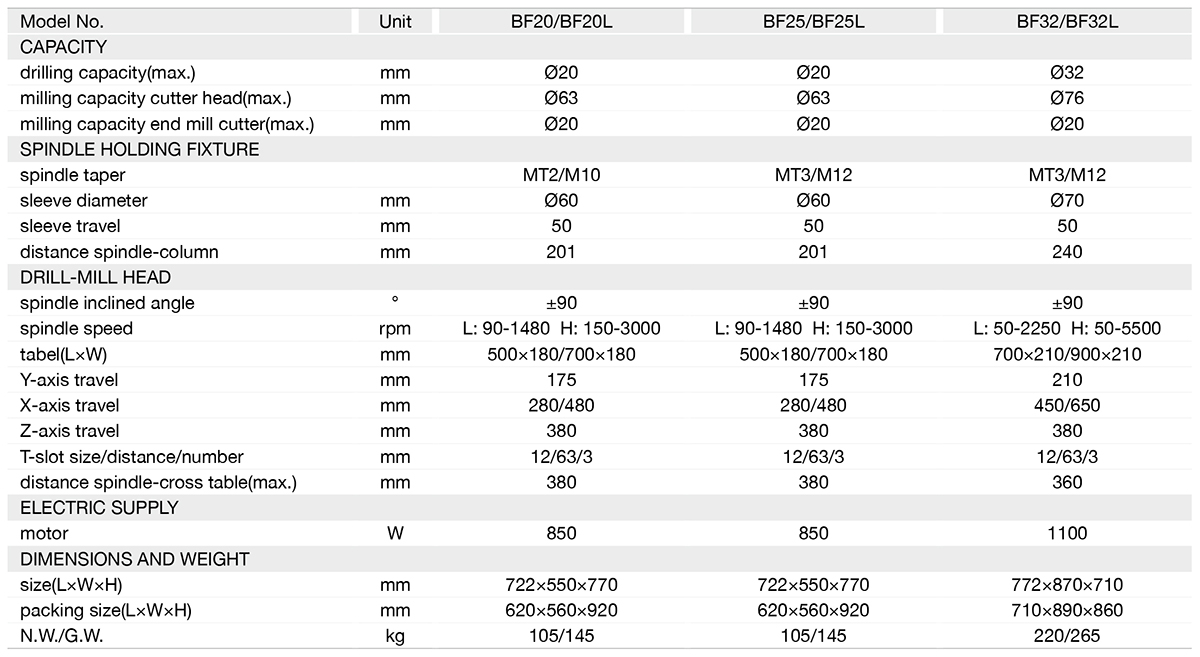Click the spindle speed row label
The height and width of the screenshot is (657, 1200).
[76, 329]
